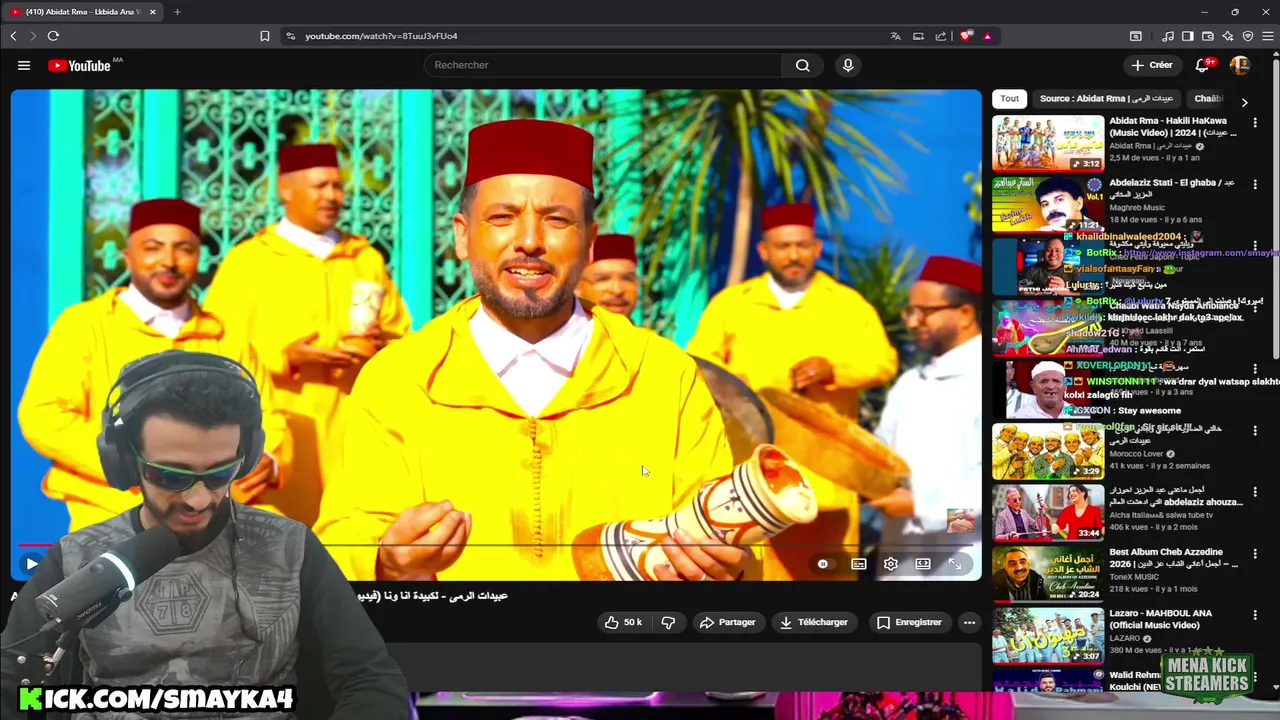The height and width of the screenshot is (720, 1280).
Task: Open the player settings gear
Action: click(x=891, y=564)
